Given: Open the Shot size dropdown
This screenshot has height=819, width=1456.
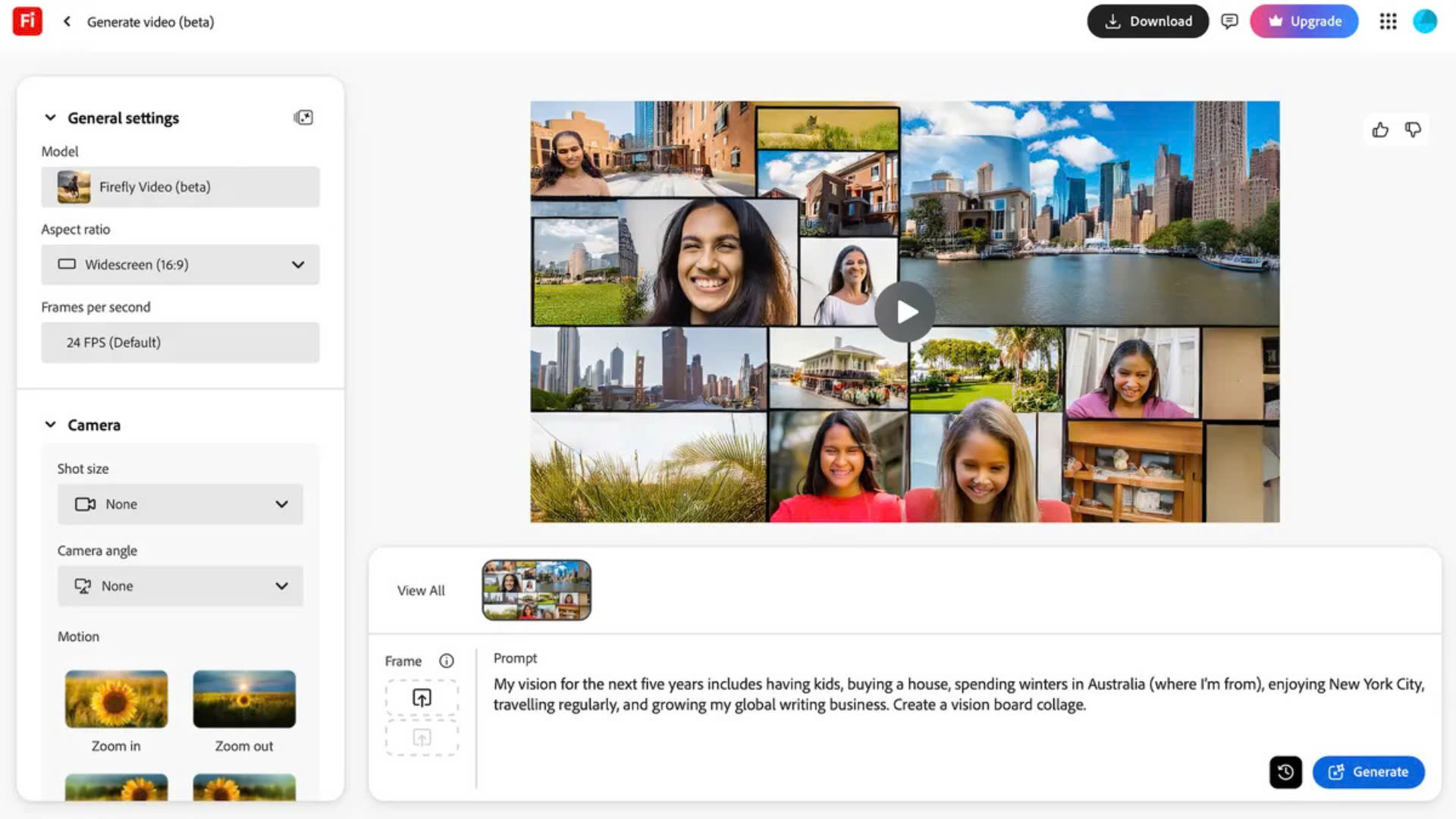Looking at the screenshot, I should (180, 504).
